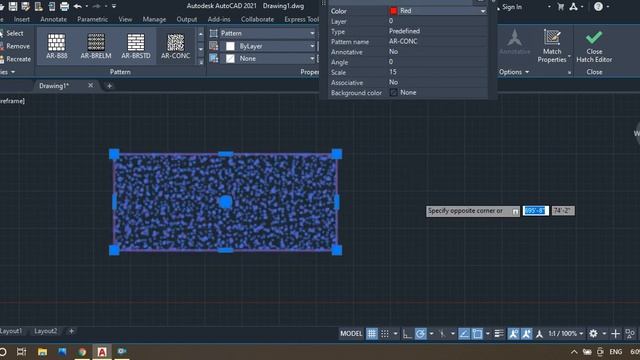Switch to the Layout2 tab

tap(45, 331)
